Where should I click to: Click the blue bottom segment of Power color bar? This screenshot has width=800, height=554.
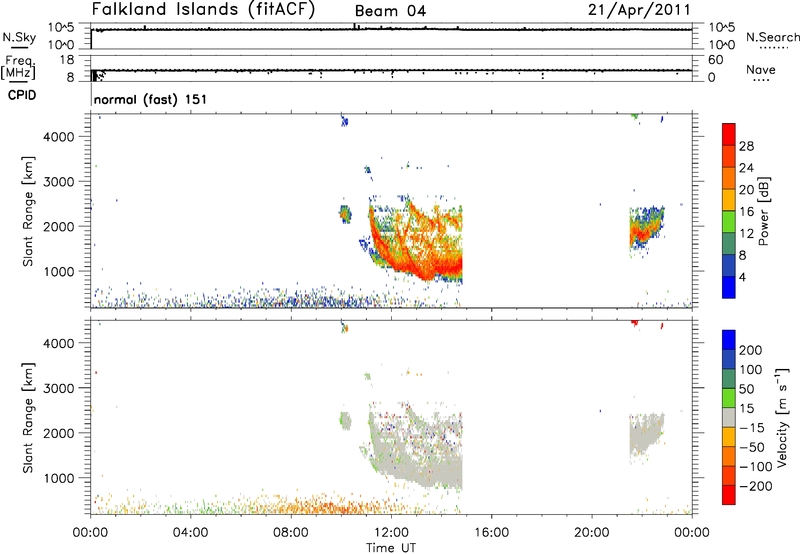729,287
